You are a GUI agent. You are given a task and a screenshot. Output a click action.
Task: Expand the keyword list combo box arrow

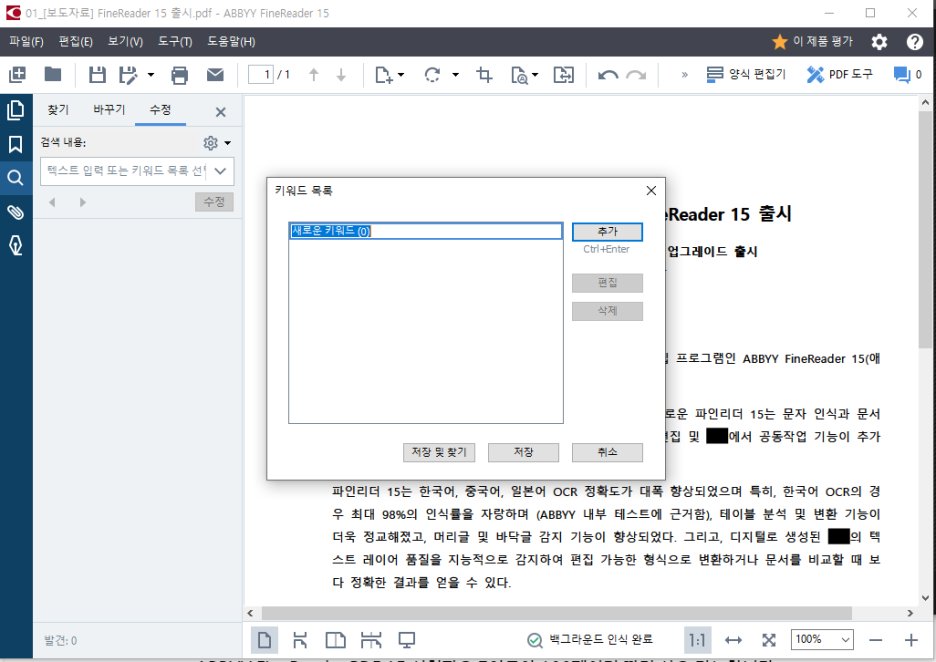(220, 171)
